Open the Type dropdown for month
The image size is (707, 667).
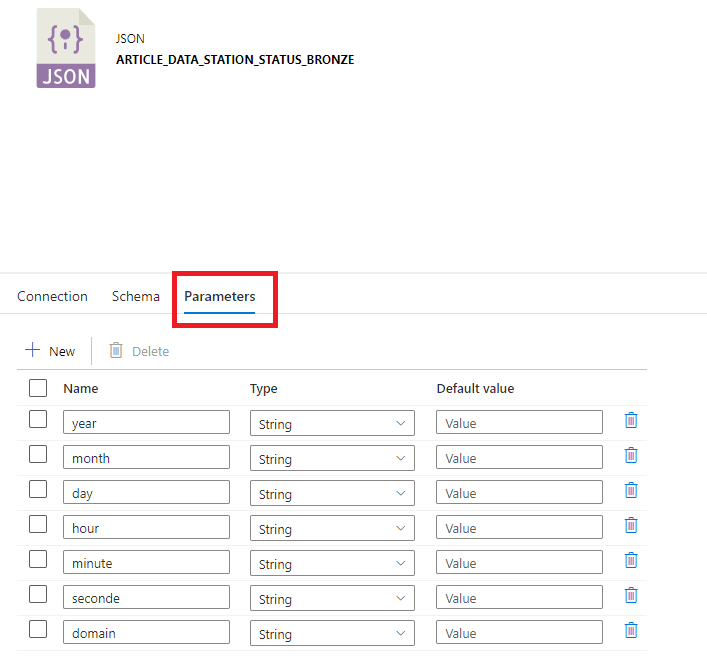(x=332, y=458)
